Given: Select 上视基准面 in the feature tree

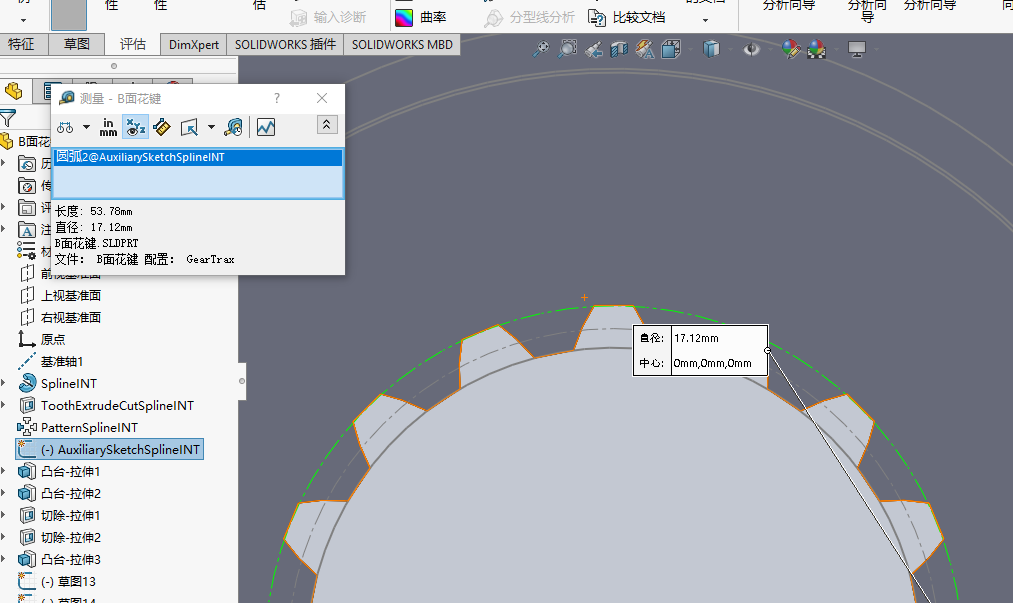Looking at the screenshot, I should 70,295.
